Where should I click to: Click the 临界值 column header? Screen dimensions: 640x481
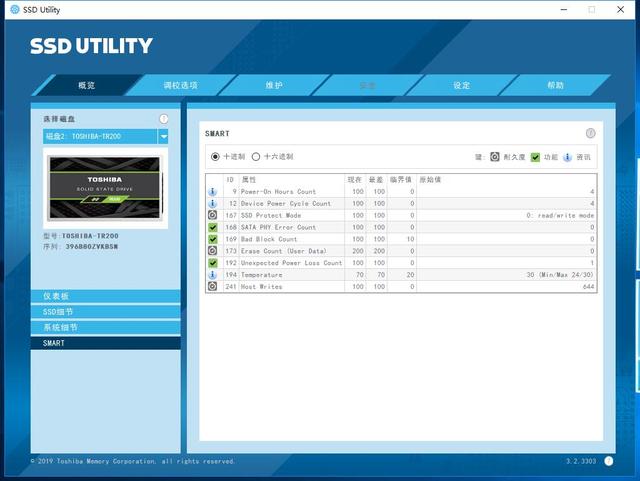click(401, 180)
